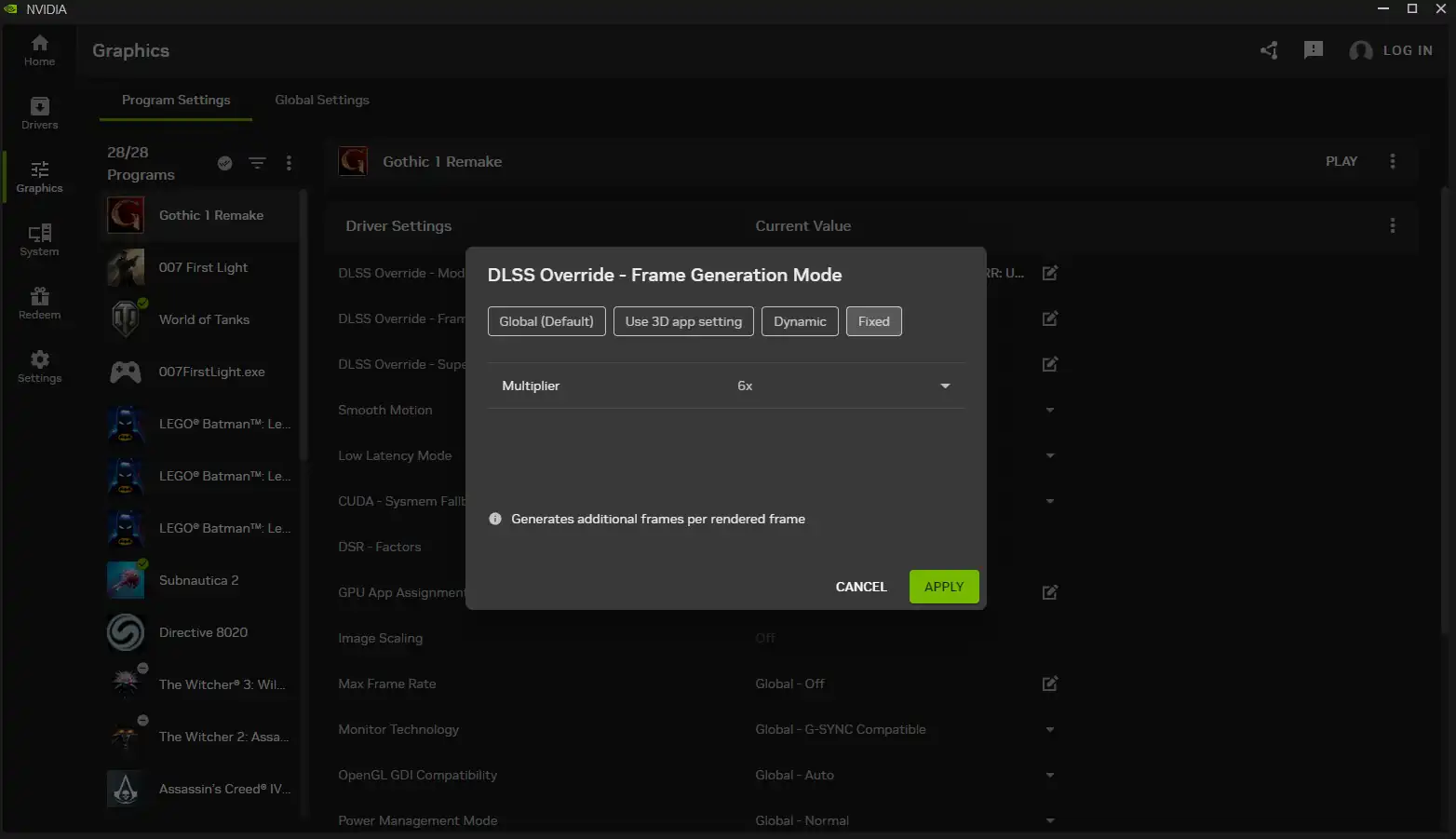Expand the OpenGL GDI Compatibility dropdown
Viewport: 1456px width, 839px height.
coord(1050,776)
